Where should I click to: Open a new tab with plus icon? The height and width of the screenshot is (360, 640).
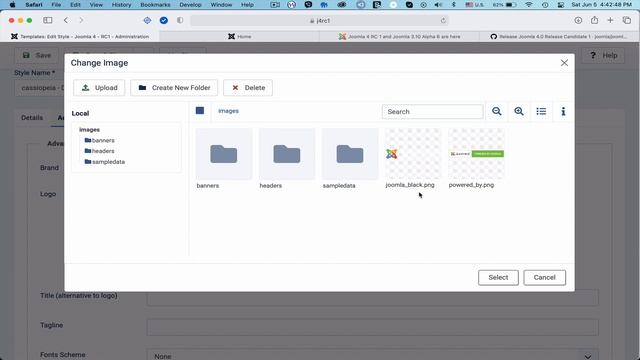610,20
